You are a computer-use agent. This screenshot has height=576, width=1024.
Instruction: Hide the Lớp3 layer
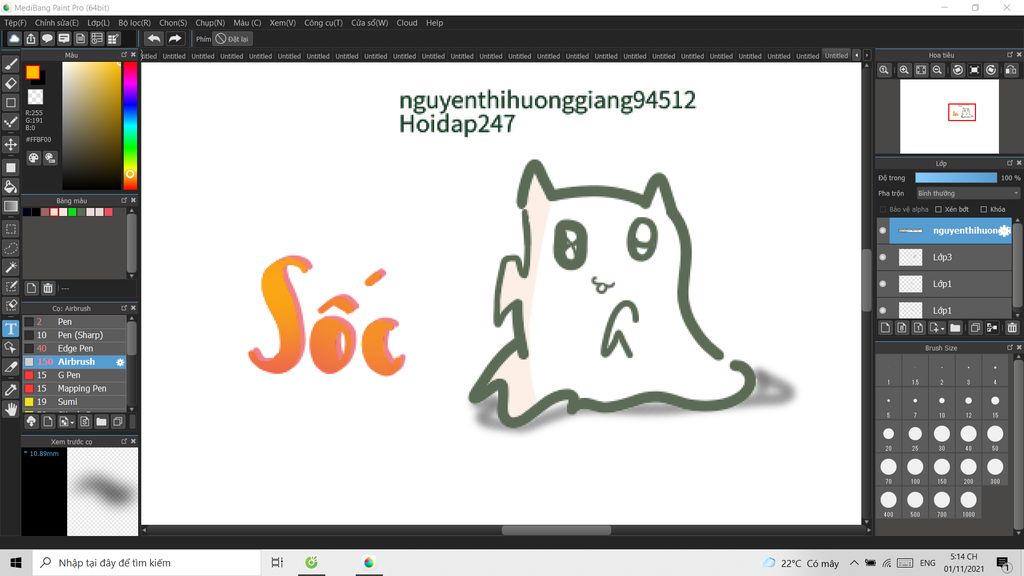click(x=883, y=257)
